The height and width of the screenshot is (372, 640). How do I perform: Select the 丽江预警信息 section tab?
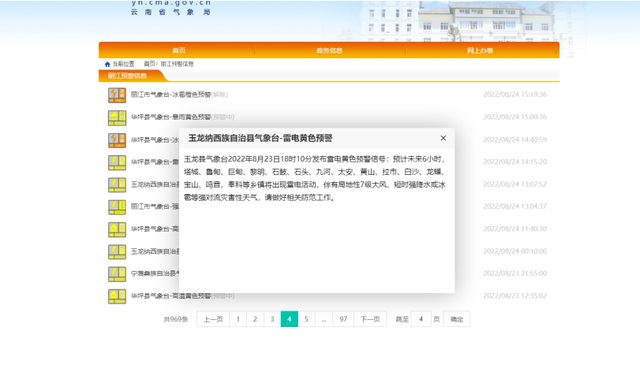pos(127,76)
